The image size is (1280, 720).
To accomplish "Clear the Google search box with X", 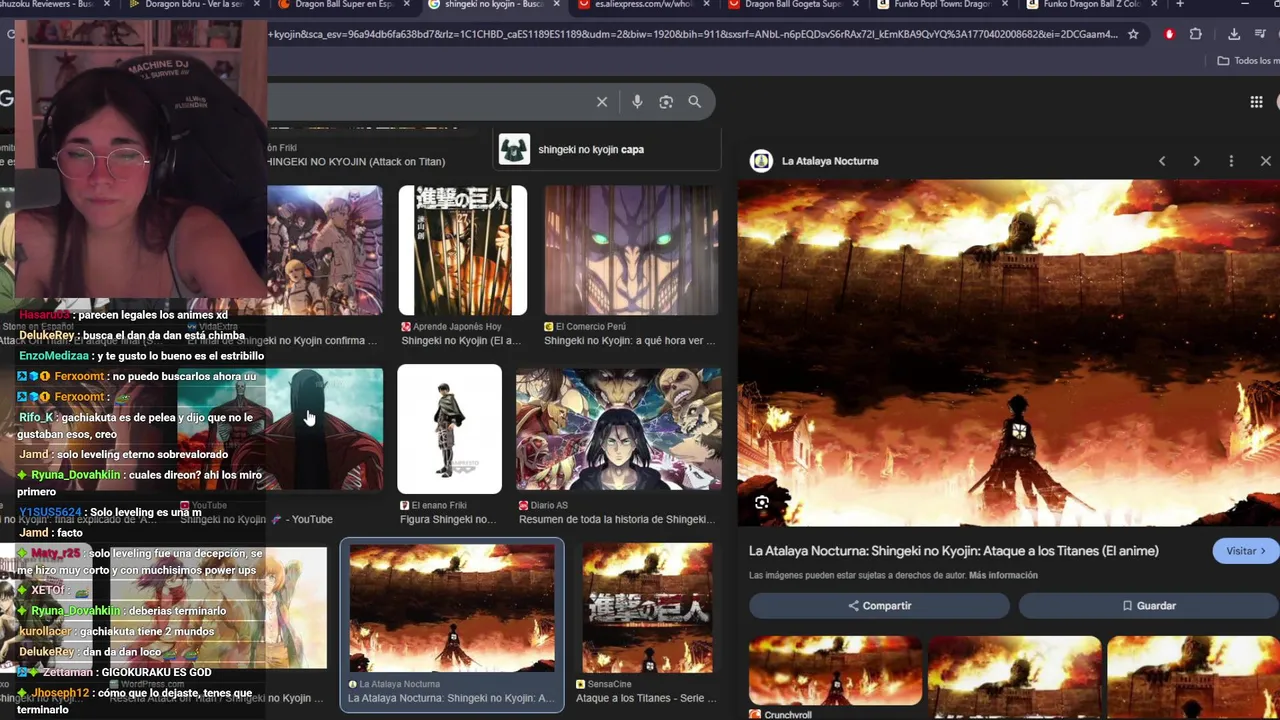I will [602, 102].
